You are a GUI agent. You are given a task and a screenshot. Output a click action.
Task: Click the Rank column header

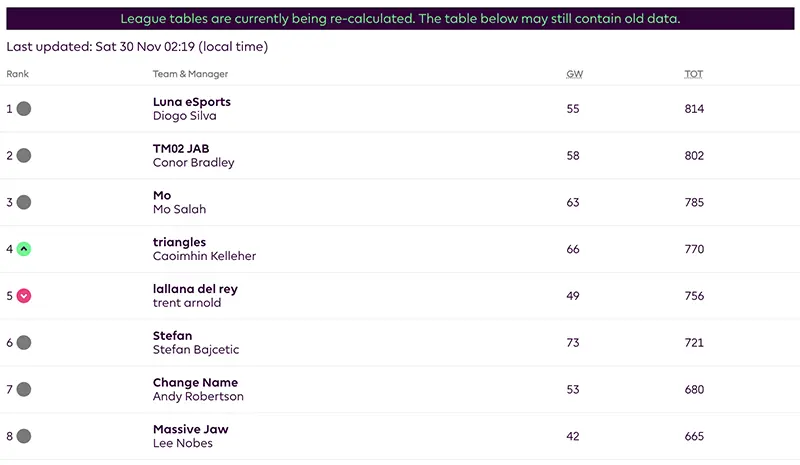pos(17,74)
